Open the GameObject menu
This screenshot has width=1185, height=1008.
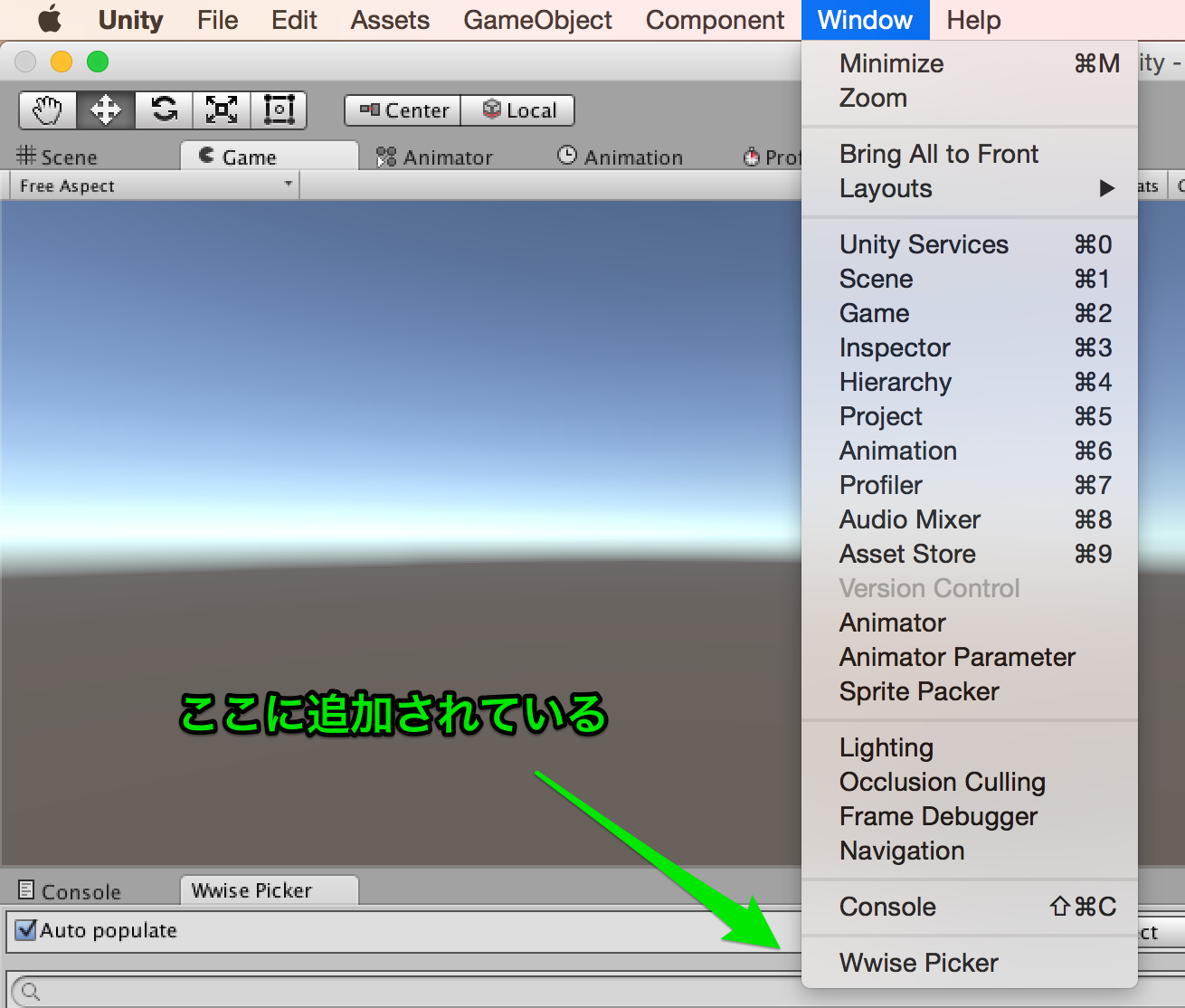point(537,20)
